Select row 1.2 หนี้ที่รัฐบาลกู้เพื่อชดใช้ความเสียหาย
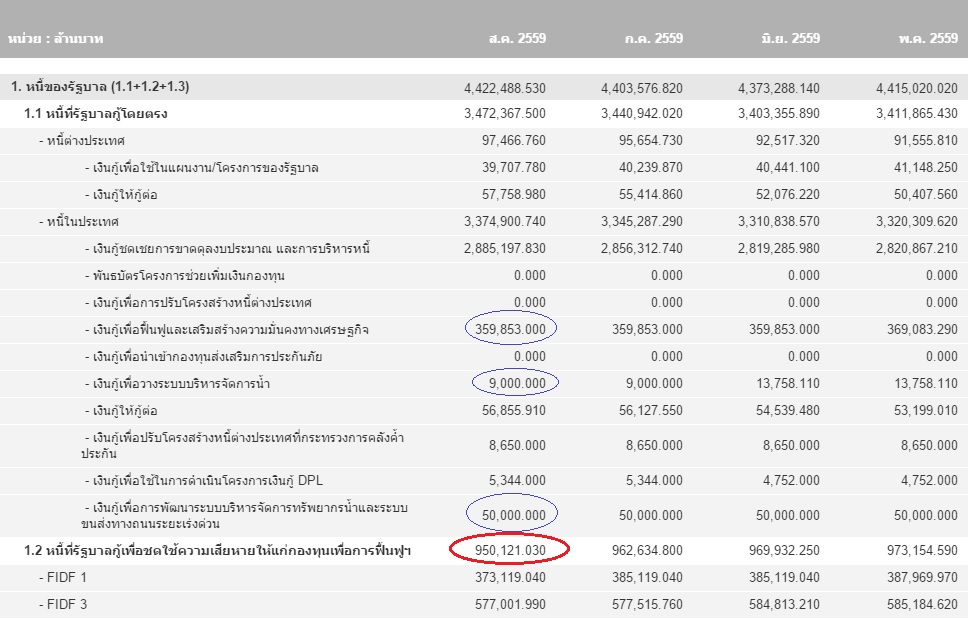973x620 pixels. pos(484,550)
